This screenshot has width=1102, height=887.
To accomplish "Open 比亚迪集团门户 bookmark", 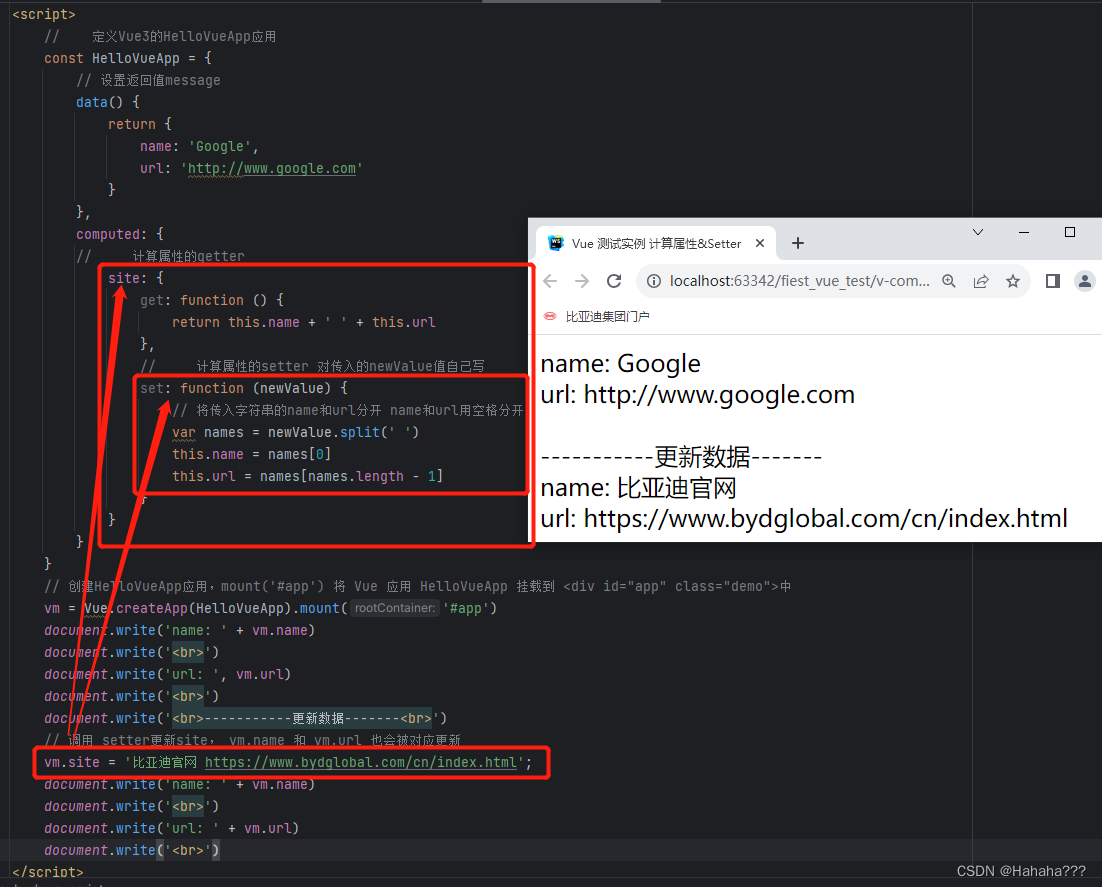I will pyautogui.click(x=597, y=316).
